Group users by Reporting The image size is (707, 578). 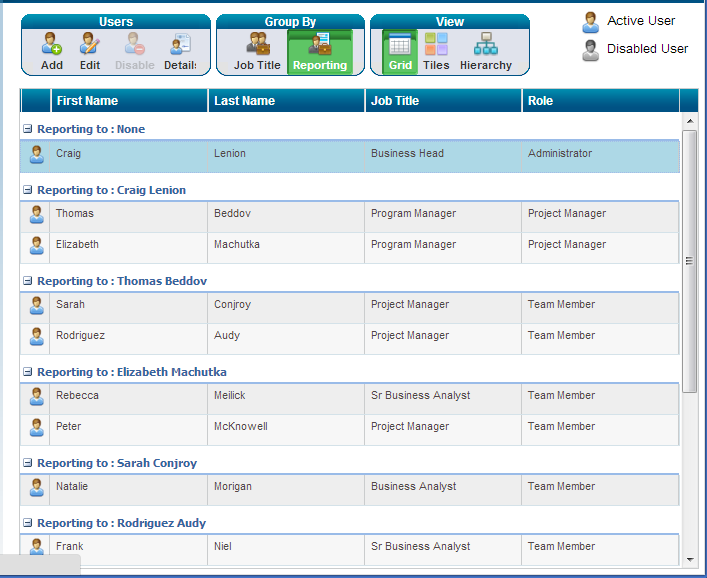click(320, 45)
